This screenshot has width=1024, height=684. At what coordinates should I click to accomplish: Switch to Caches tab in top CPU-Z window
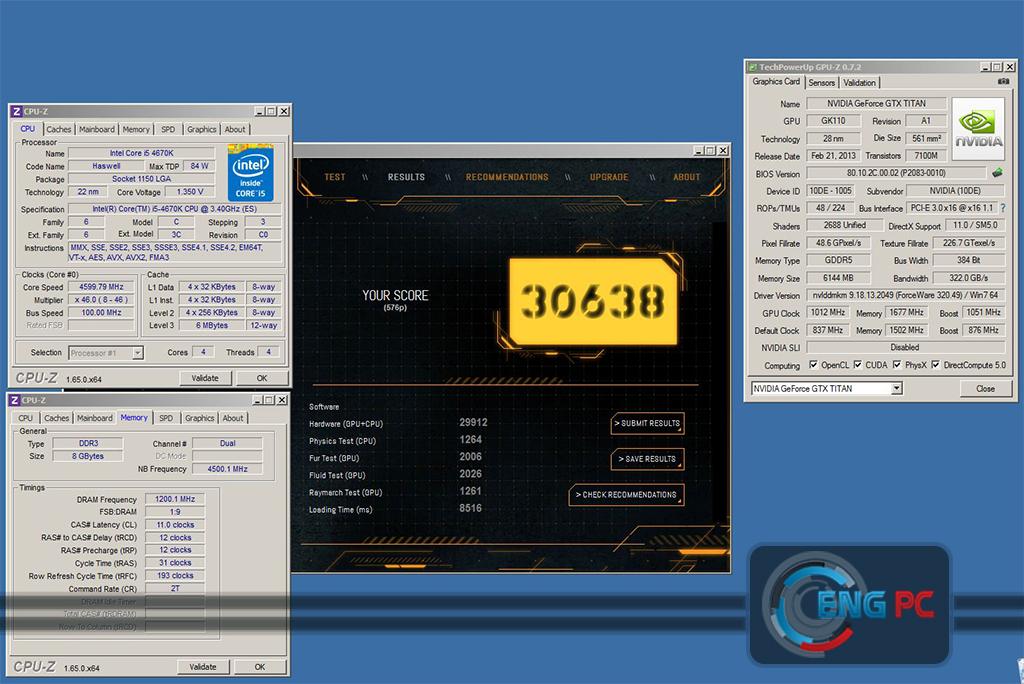58,129
